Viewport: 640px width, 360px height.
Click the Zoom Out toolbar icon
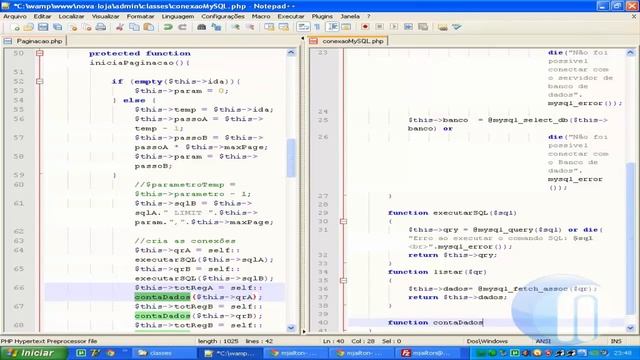(250, 27)
